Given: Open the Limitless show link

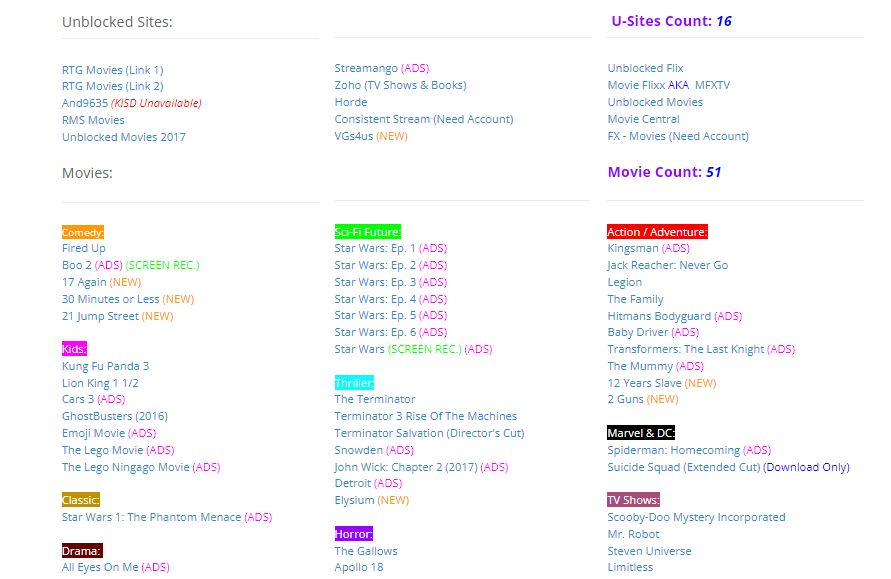Looking at the screenshot, I should 630,568.
